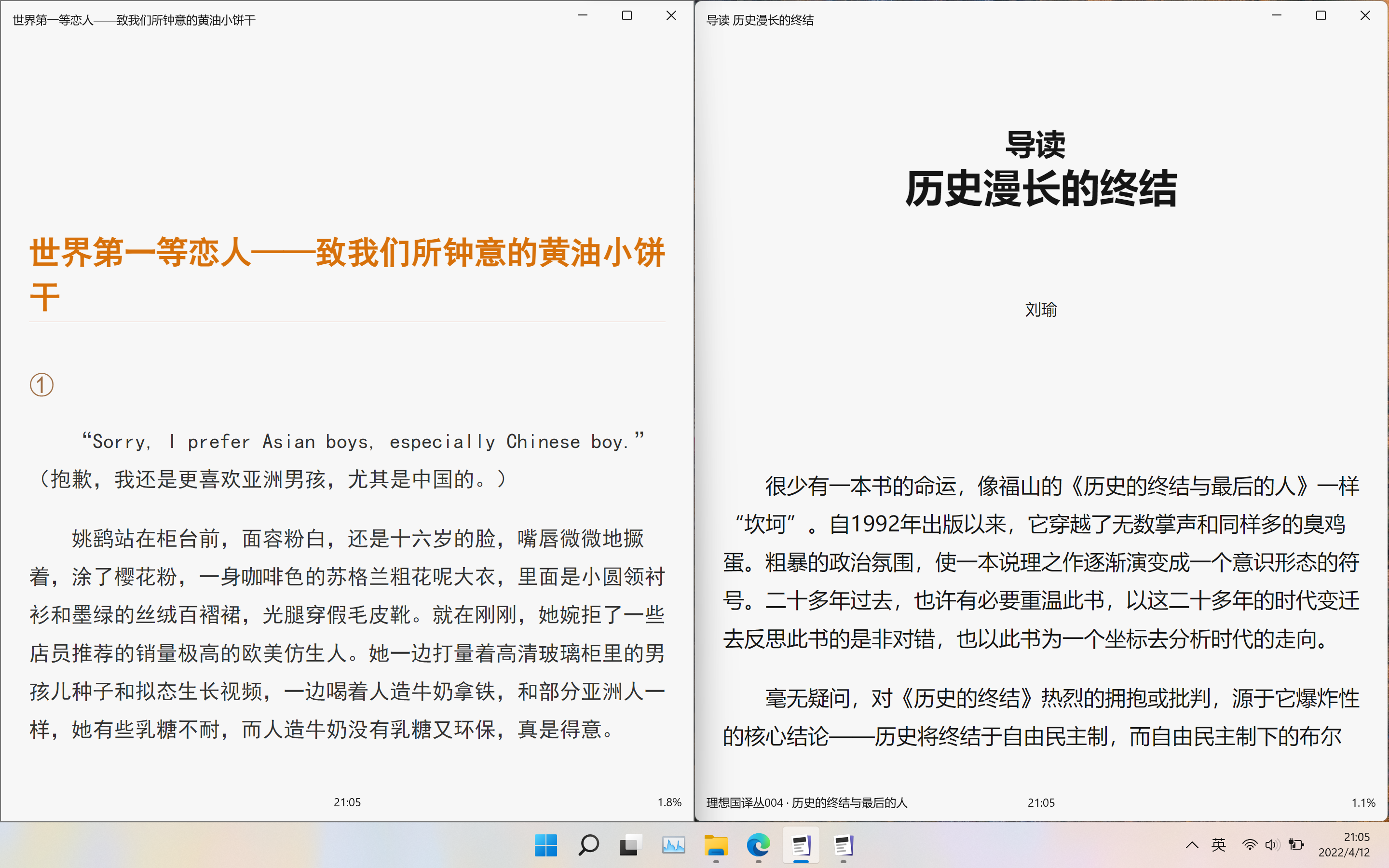Click the 1.8% reading progress indicator

click(x=668, y=802)
